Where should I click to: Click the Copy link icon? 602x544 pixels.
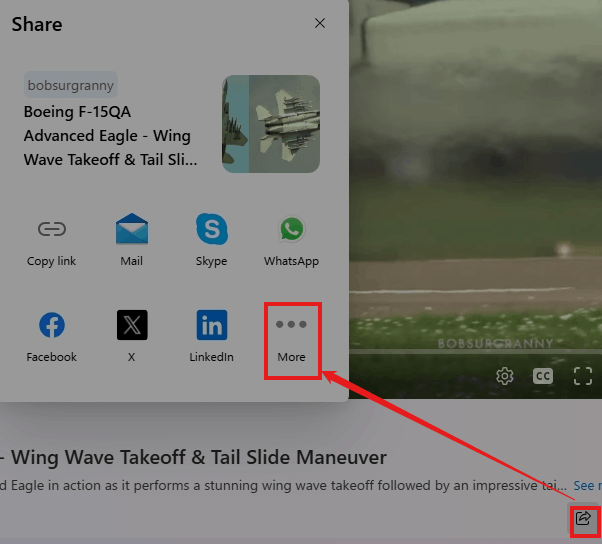(52, 229)
